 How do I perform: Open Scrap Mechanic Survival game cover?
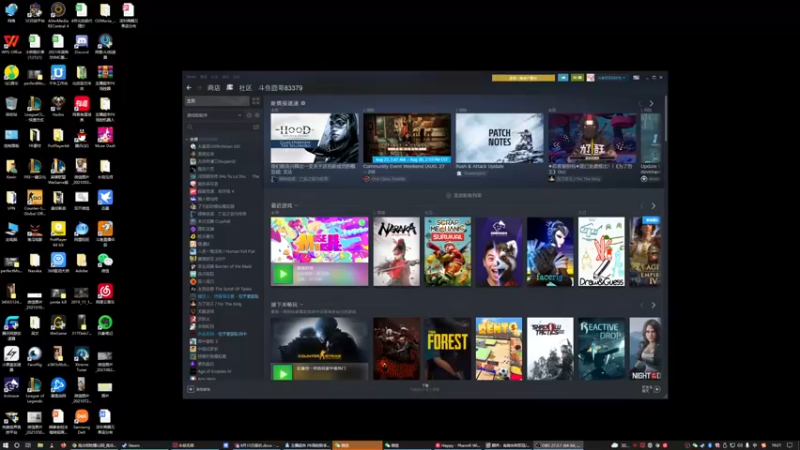tap(448, 252)
